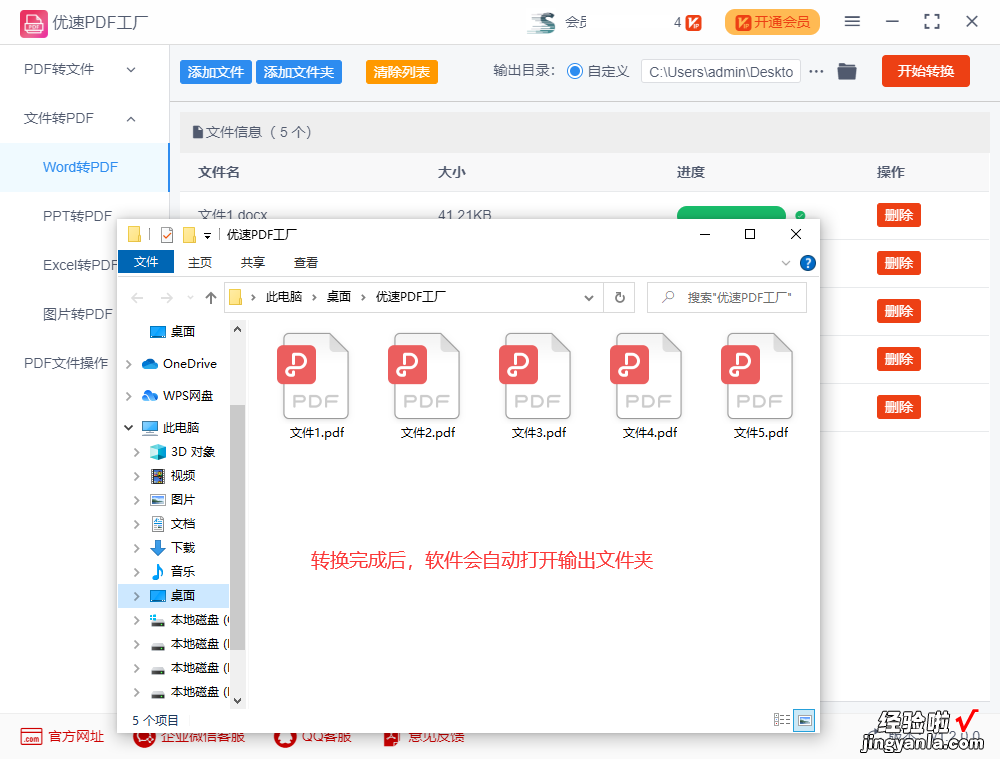The image size is (1000, 760).
Task: Select Word转PDF in sidebar
Action: click(84, 167)
